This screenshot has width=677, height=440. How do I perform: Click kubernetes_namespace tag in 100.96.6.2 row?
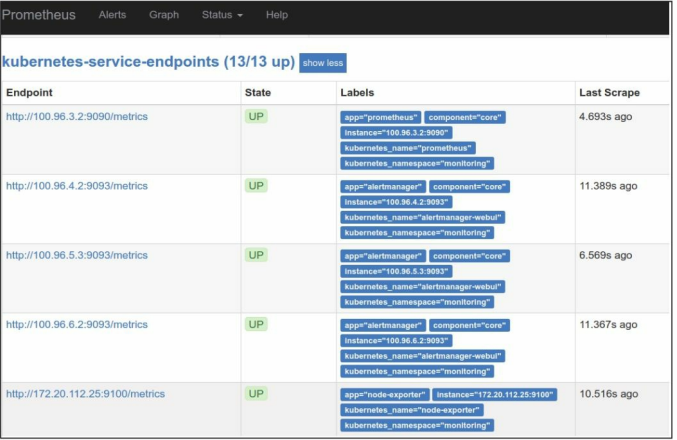[x=417, y=372]
